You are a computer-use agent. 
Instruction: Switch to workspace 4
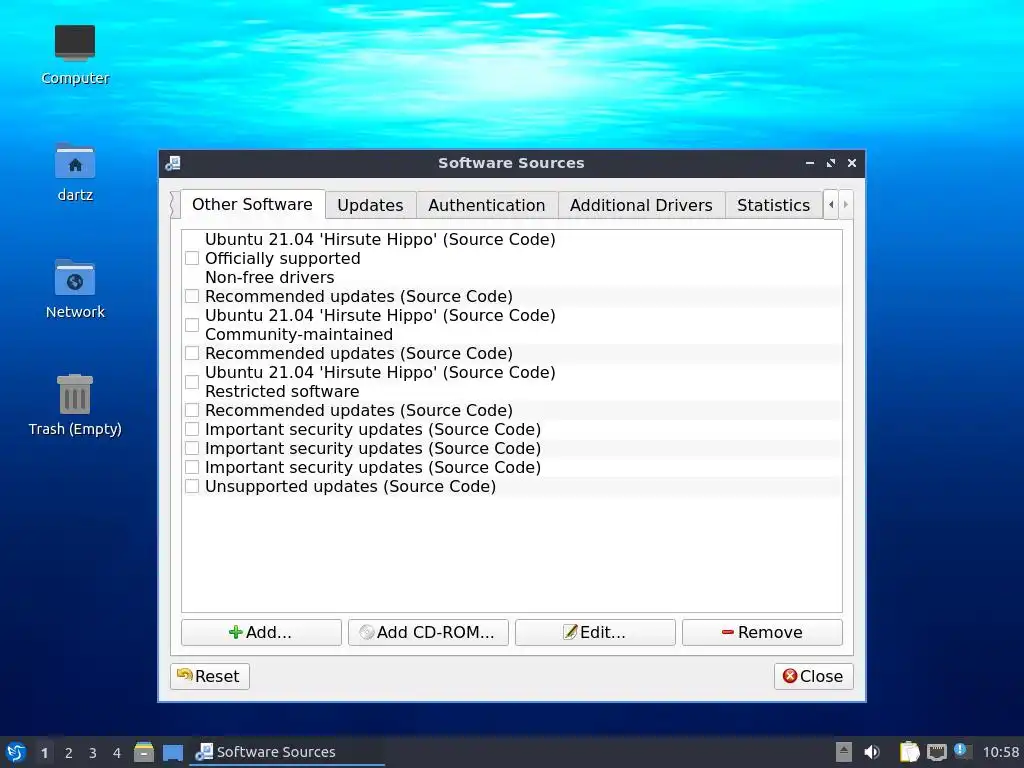(117, 753)
